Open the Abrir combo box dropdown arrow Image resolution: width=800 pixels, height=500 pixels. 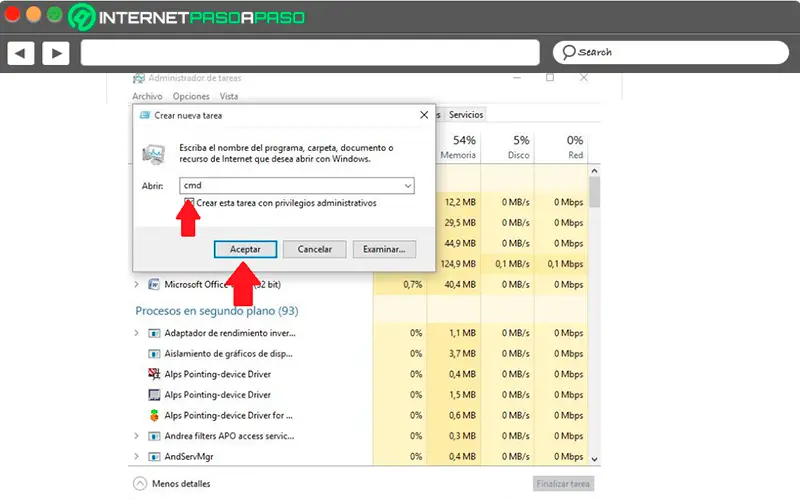pos(408,186)
